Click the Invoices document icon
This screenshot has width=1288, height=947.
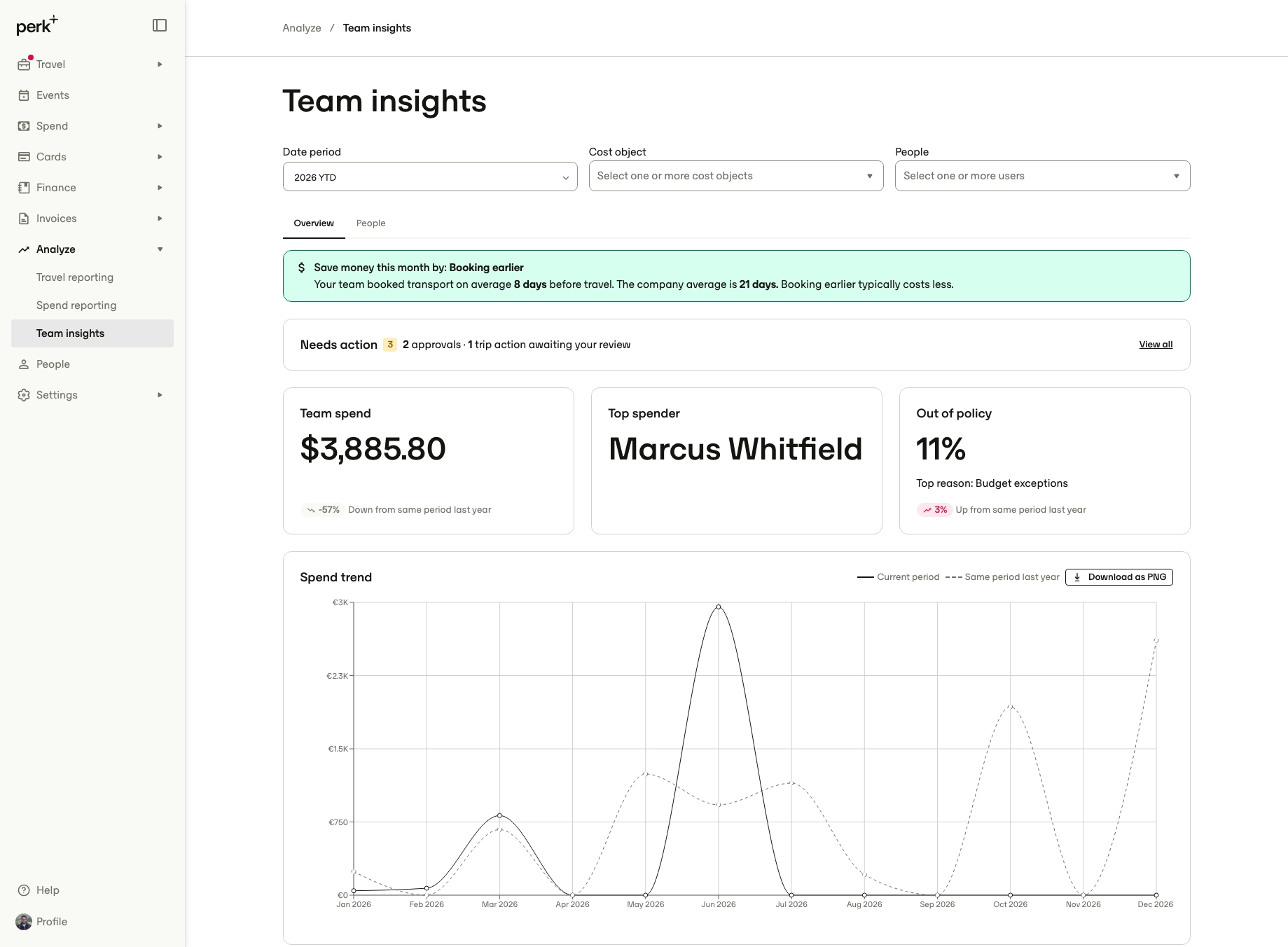click(24, 219)
